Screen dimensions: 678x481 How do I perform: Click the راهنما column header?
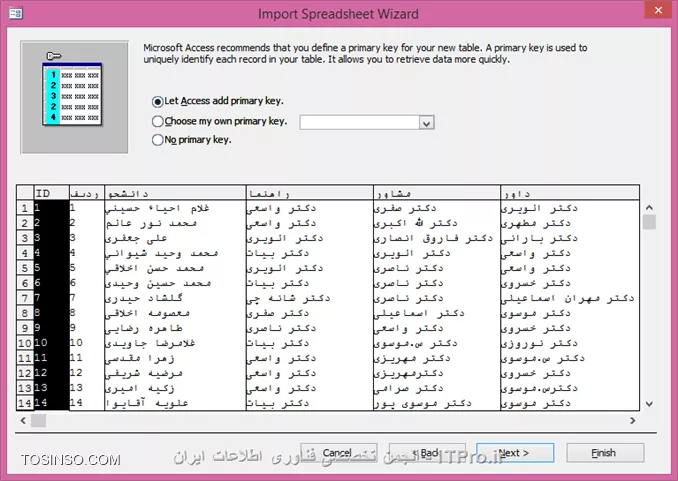tap(310, 193)
